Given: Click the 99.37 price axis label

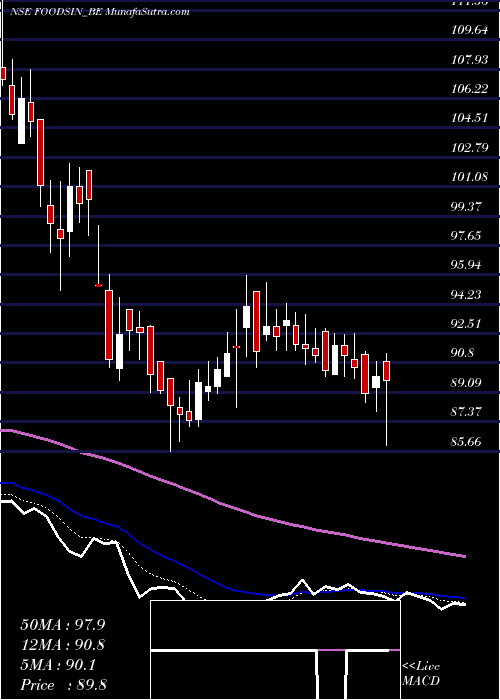Looking at the screenshot, I should 467,207.
